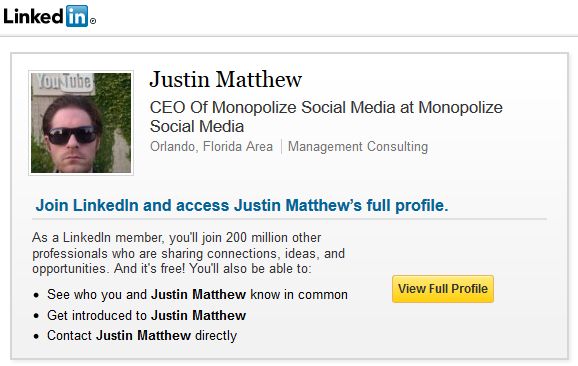Open the Join LinkedIn full profile link
This screenshot has height=366, width=578.
click(x=242, y=205)
